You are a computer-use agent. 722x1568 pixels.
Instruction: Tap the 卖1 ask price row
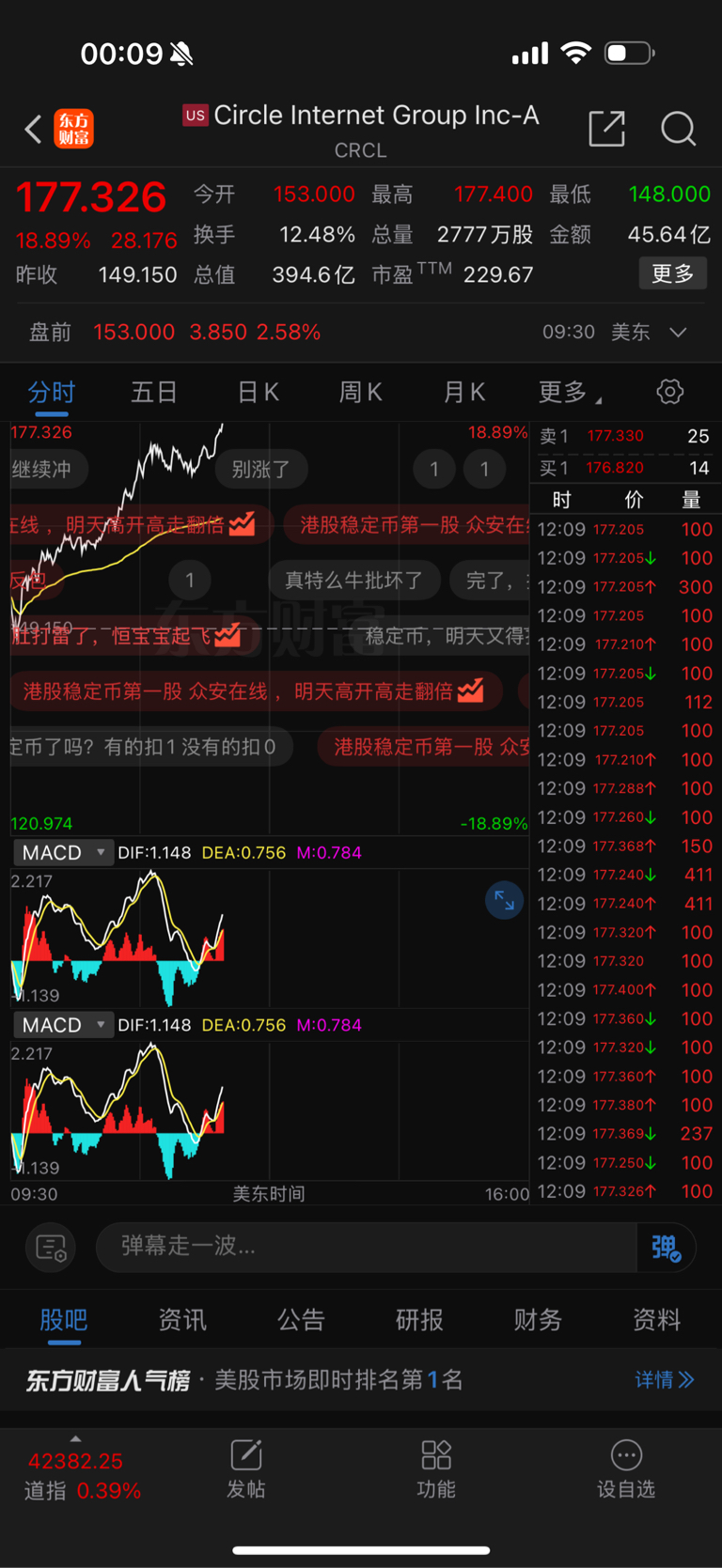625,436
